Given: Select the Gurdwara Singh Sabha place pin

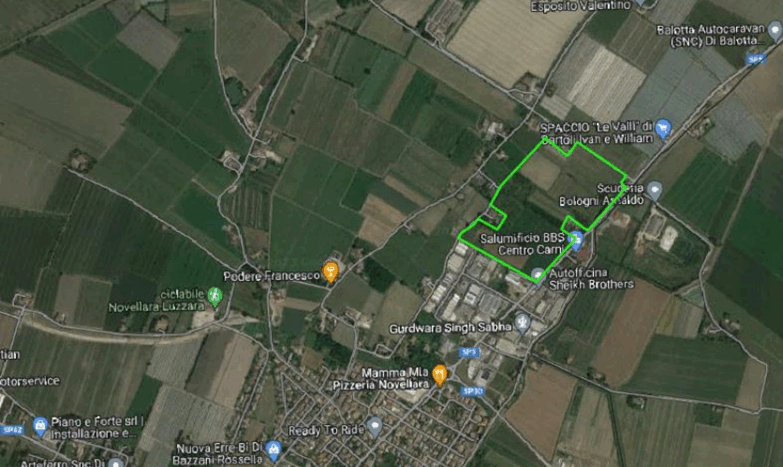Looking at the screenshot, I should [522, 323].
